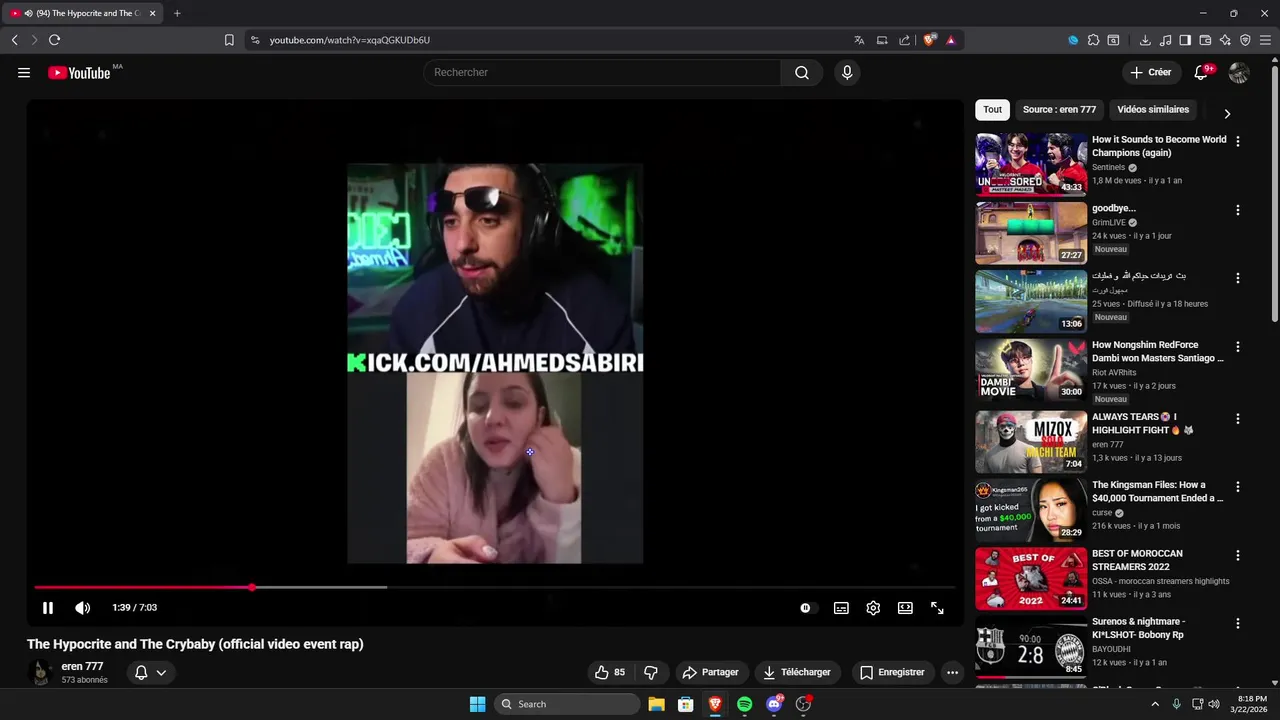Viewport: 1280px width, 720px height.
Task: Reload the page with the refresh icon
Action: tap(54, 40)
